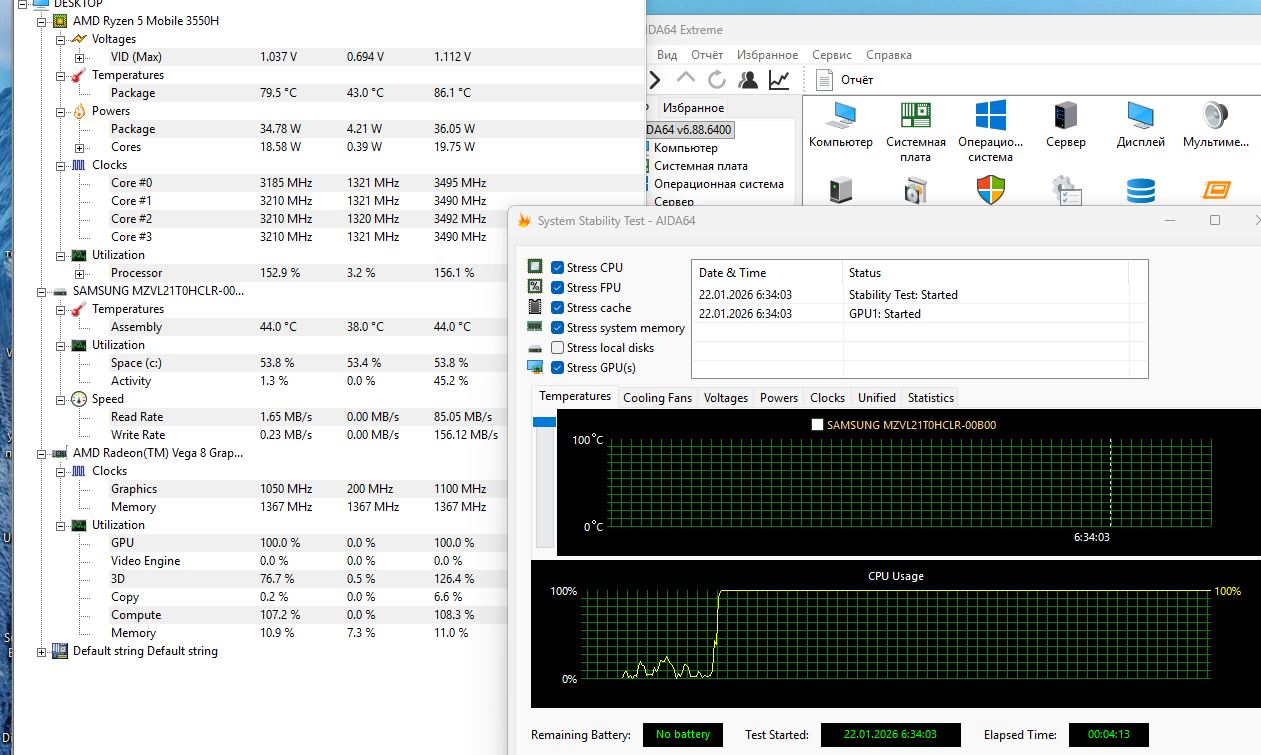This screenshot has width=1261, height=755.
Task: Expand the Processor utilization entry
Action: pos(79,273)
